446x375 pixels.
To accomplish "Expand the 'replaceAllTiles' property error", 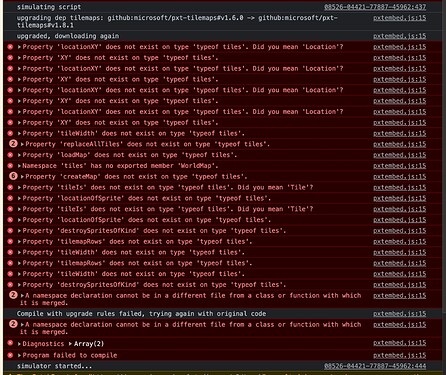I will tap(22, 144).
